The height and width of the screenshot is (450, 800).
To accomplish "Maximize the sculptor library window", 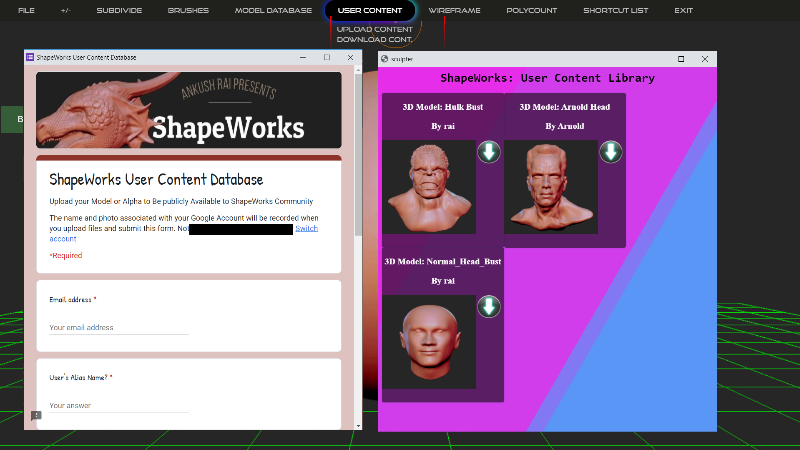I will coord(681,59).
